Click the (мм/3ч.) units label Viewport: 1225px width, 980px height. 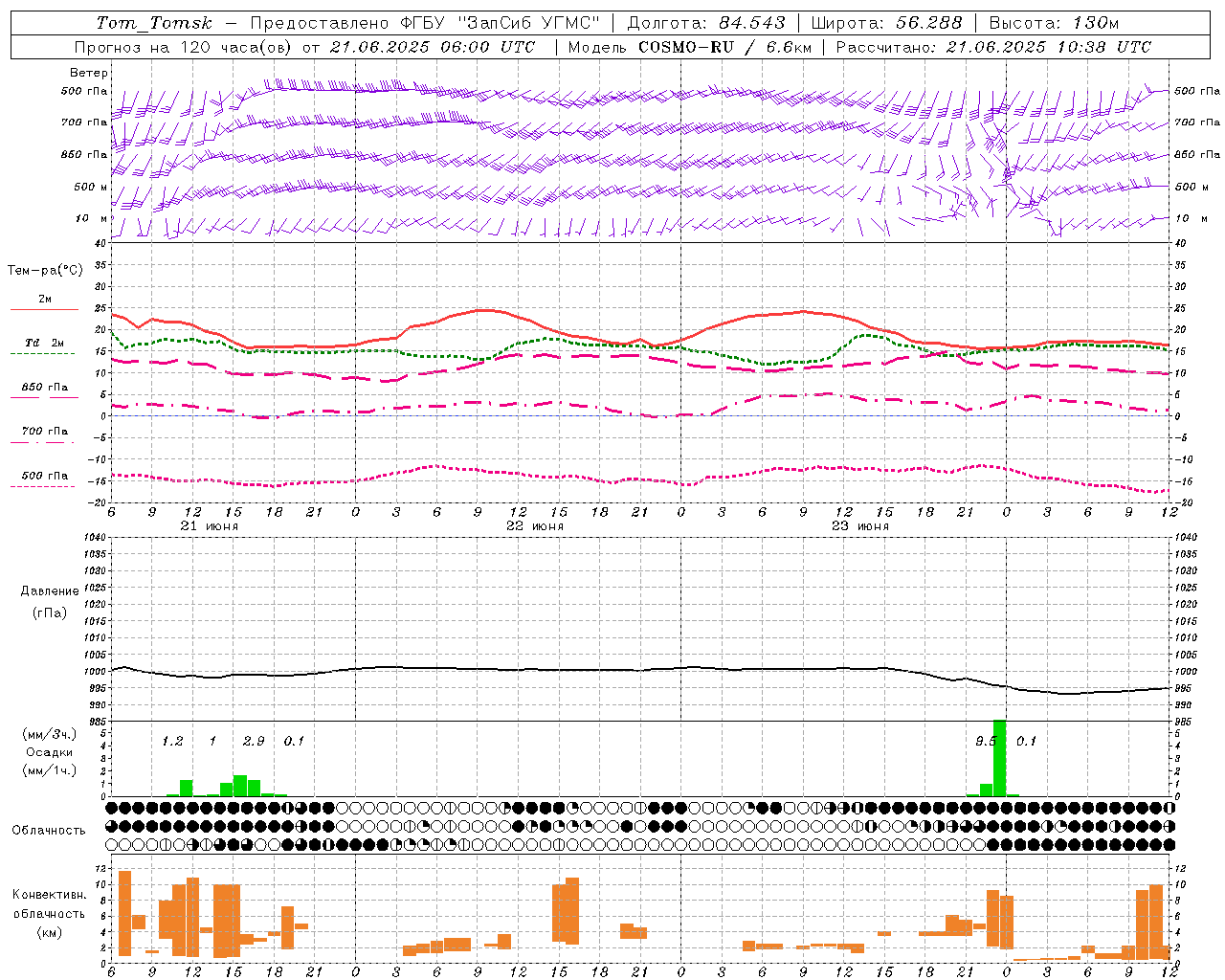point(49,734)
